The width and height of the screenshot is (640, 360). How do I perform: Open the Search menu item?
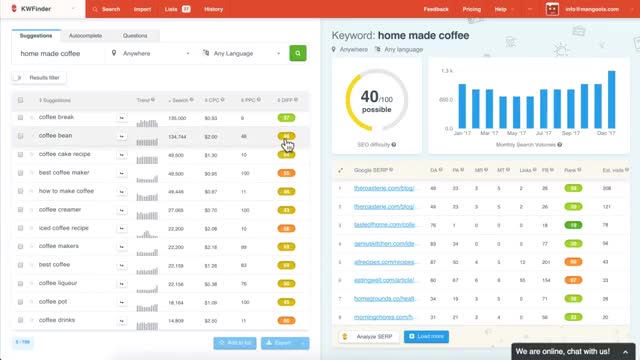pyautogui.click(x=106, y=9)
